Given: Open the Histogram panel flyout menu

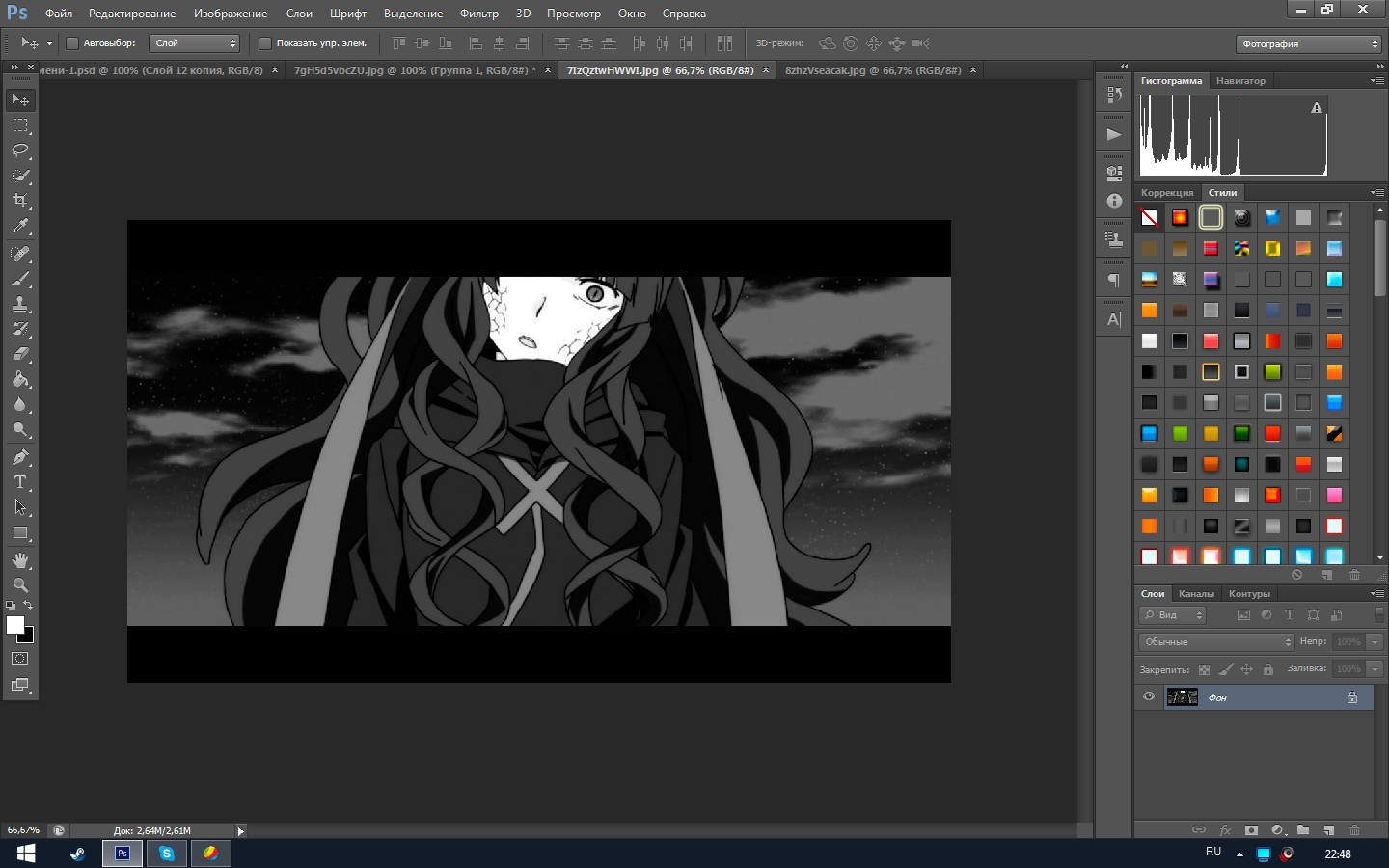Looking at the screenshot, I should [1377, 81].
